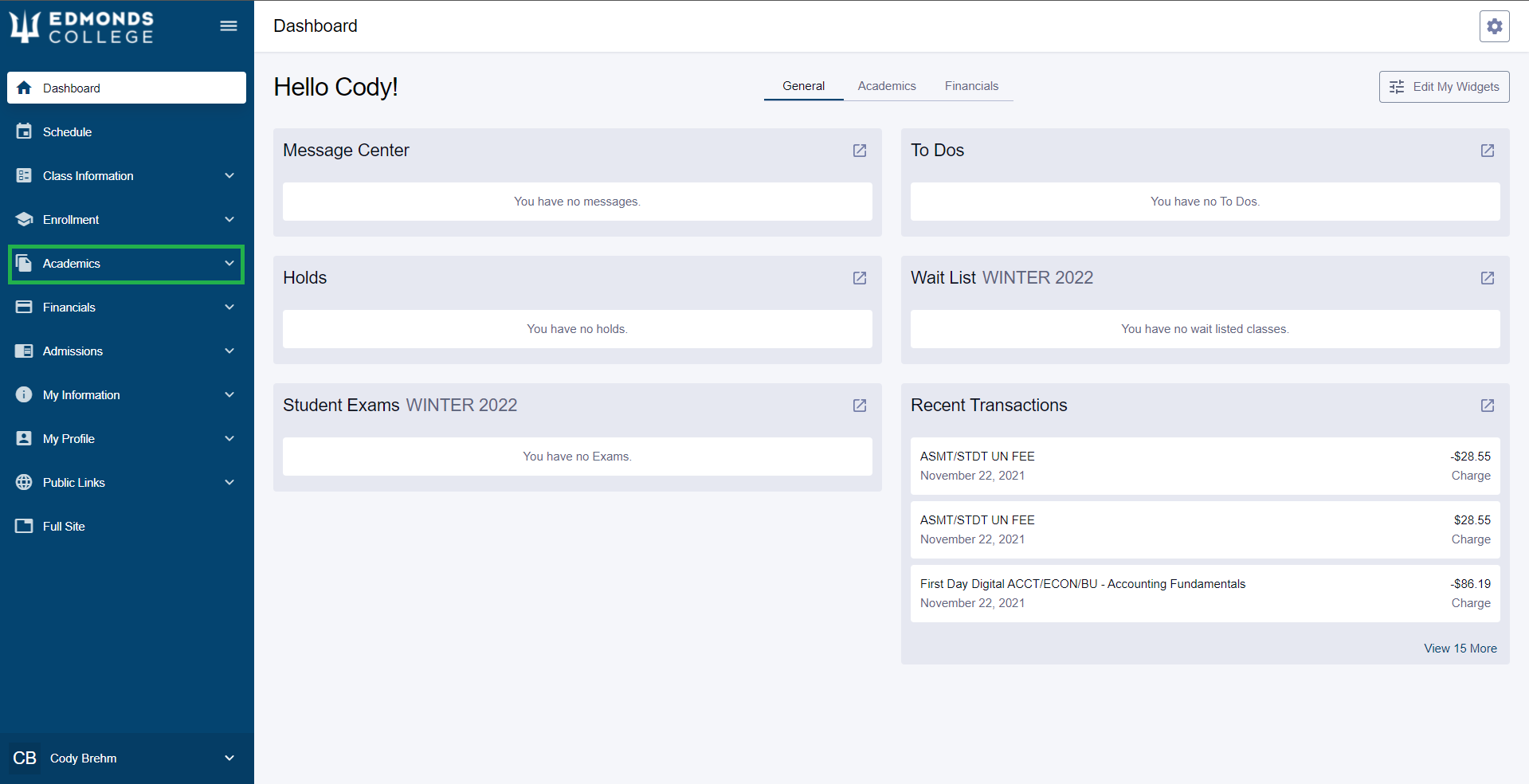
Task: Open Holds widget external icon
Action: tap(860, 278)
